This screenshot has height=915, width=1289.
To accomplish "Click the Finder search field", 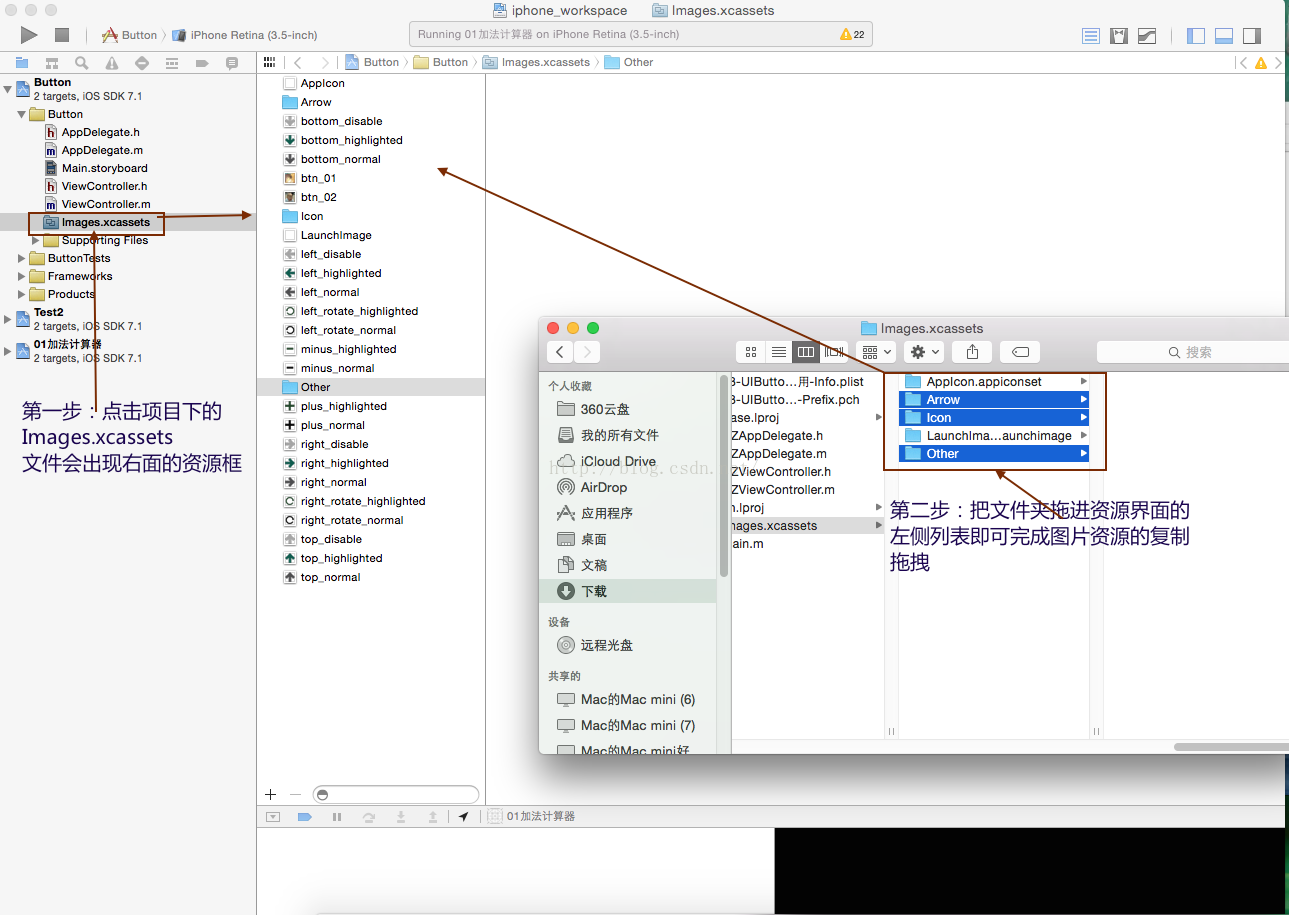I will [x=1192, y=352].
